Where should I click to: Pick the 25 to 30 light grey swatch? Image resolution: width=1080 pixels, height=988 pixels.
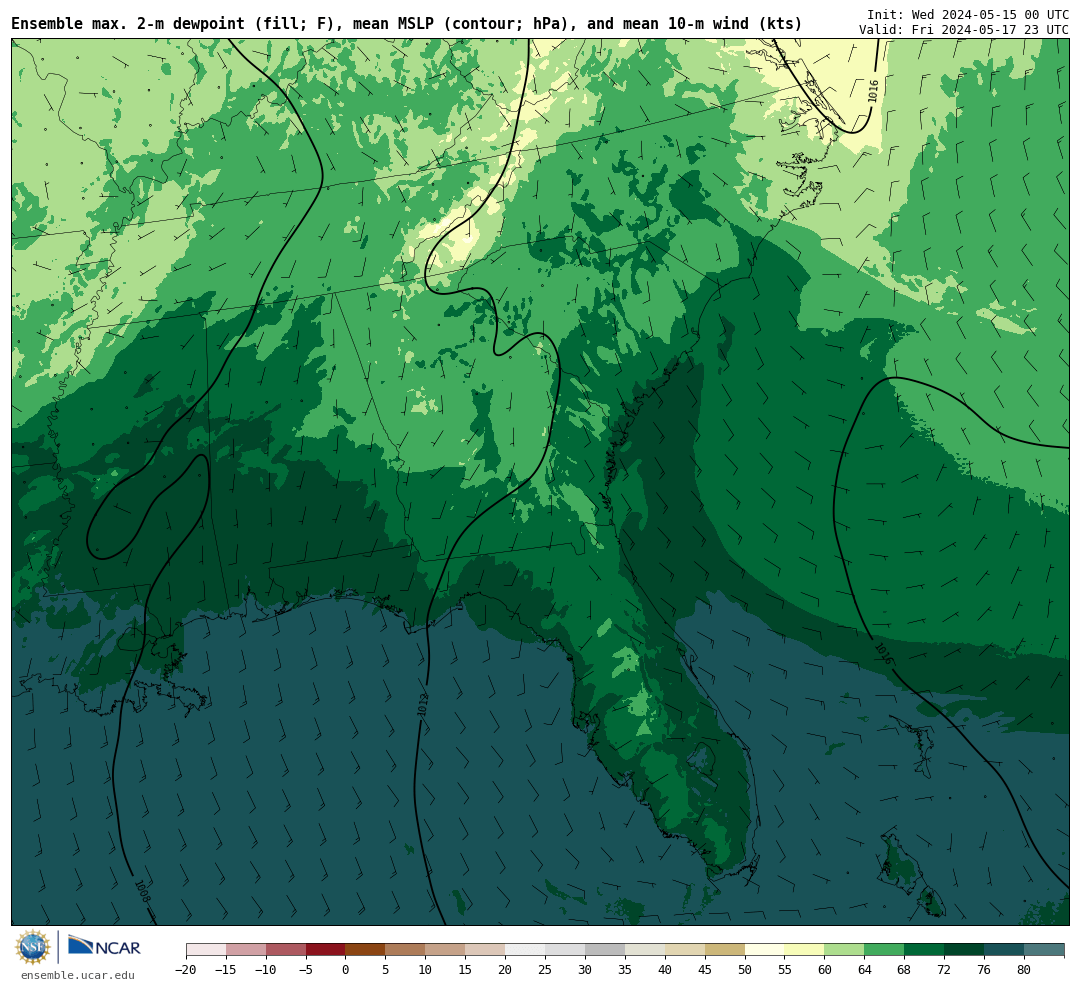point(565,949)
